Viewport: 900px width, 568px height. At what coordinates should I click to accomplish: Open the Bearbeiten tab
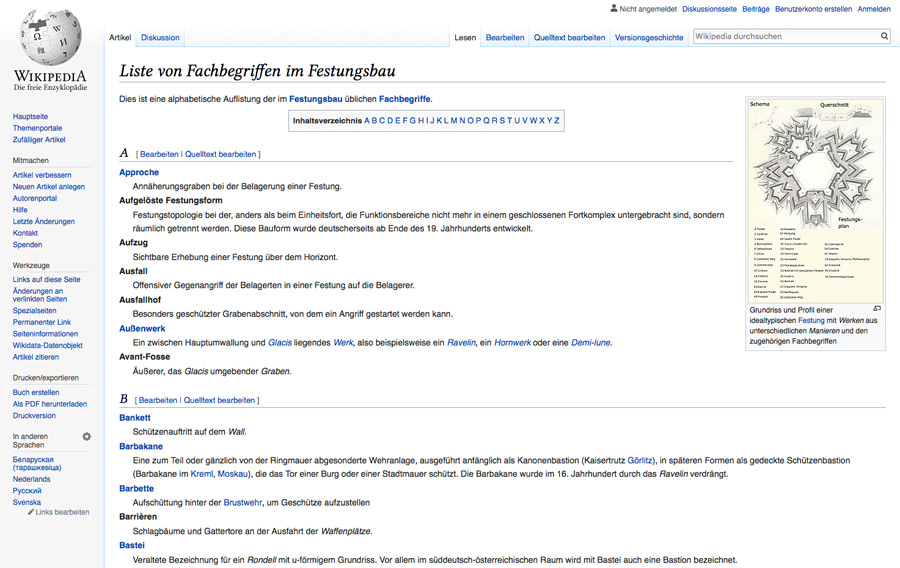505,37
